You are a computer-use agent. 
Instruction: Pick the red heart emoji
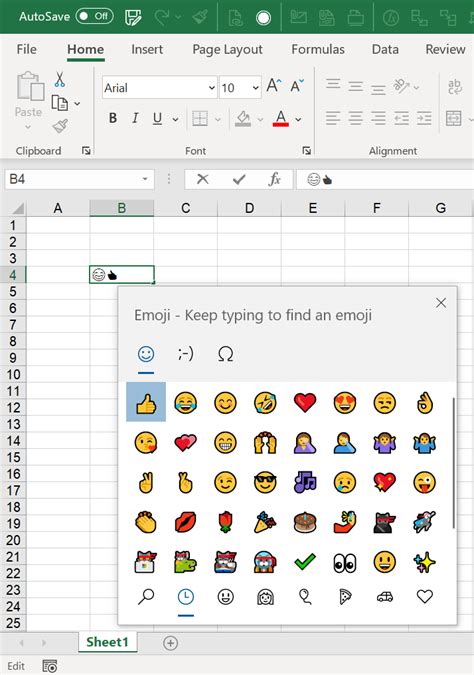click(305, 403)
